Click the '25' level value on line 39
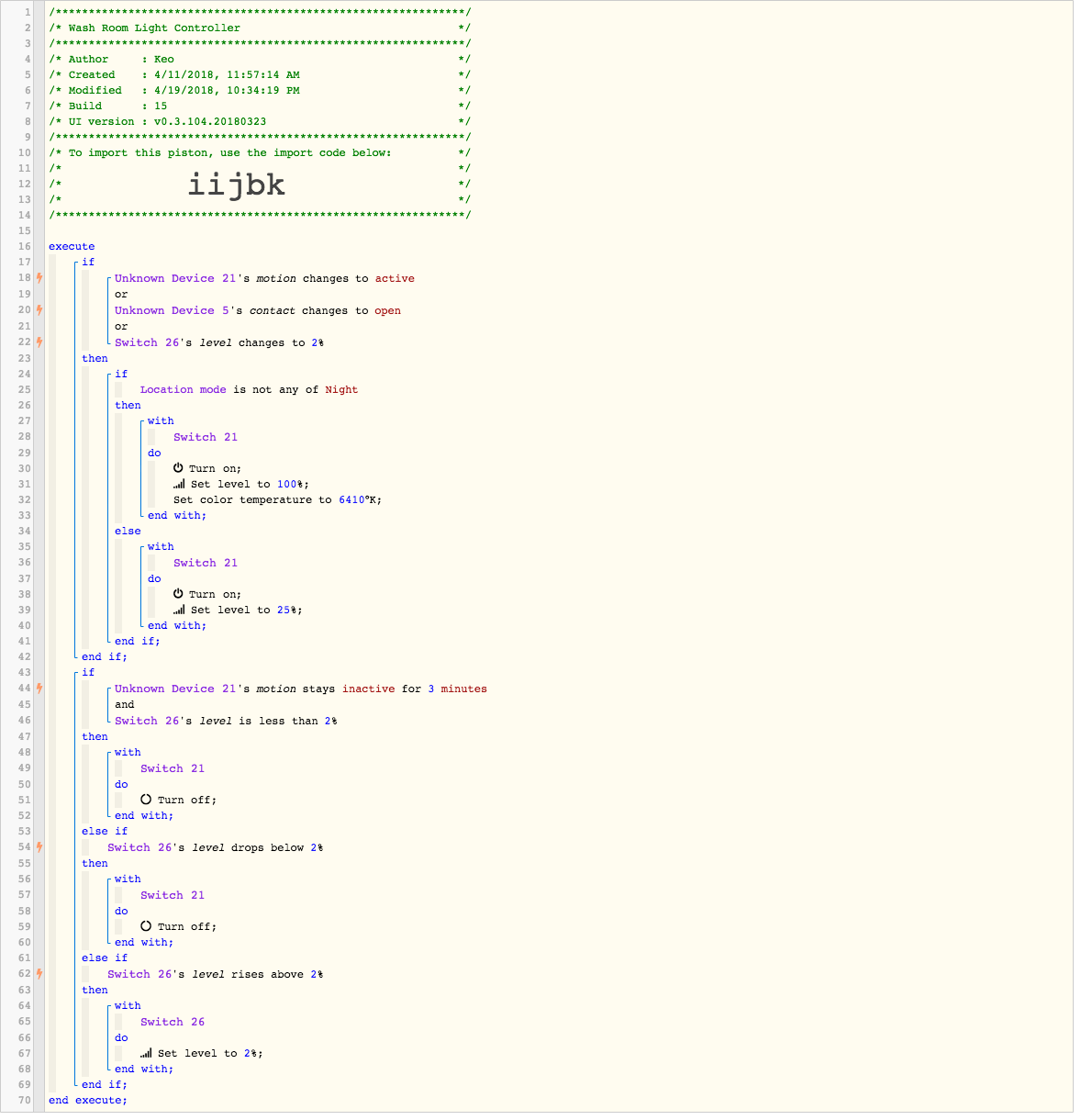This screenshot has height=1120, width=1081. pyautogui.click(x=284, y=610)
